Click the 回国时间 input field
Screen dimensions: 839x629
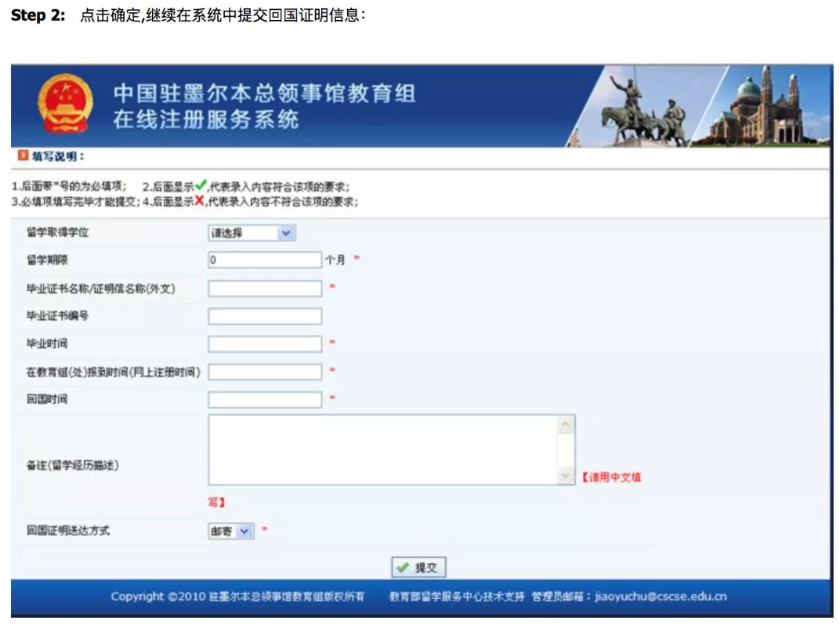[x=265, y=400]
